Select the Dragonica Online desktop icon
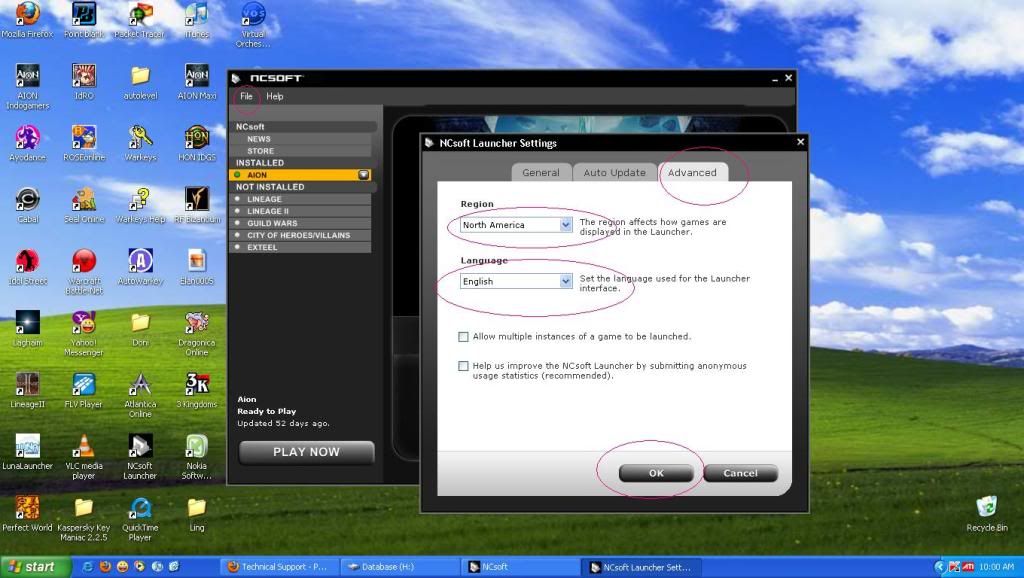This screenshot has height=578, width=1024. [197, 323]
